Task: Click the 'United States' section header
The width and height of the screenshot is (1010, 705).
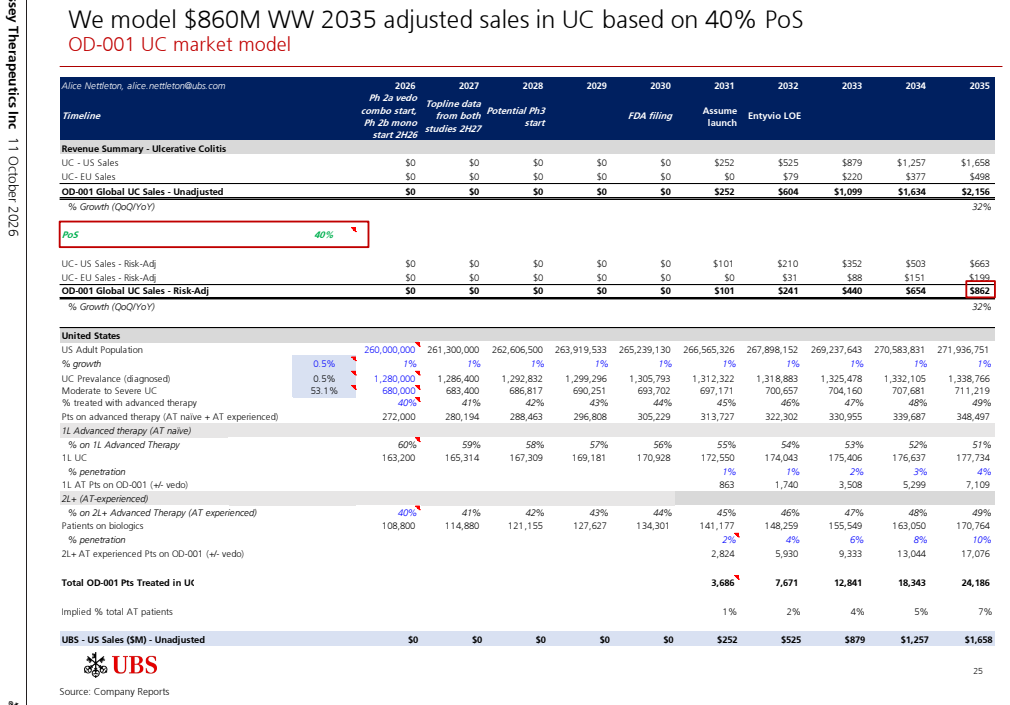Action: point(91,336)
